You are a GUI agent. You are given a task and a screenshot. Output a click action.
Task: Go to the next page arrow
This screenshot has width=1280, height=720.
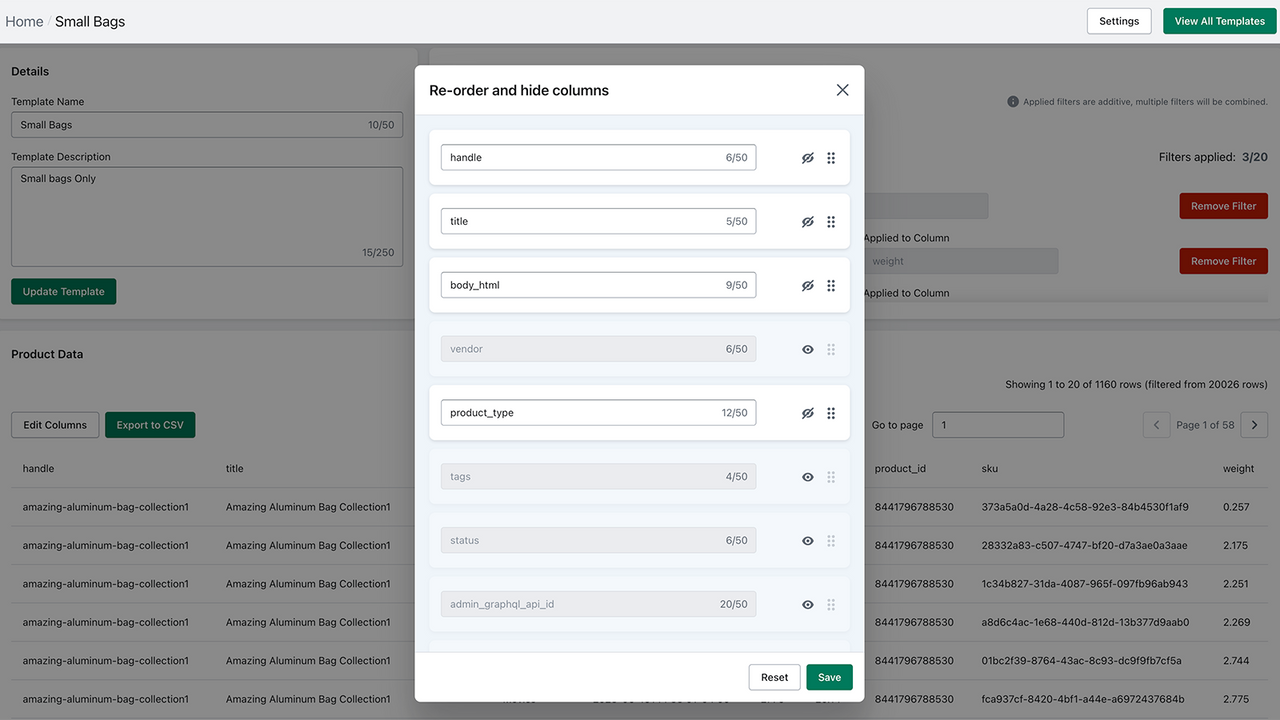tap(1254, 425)
